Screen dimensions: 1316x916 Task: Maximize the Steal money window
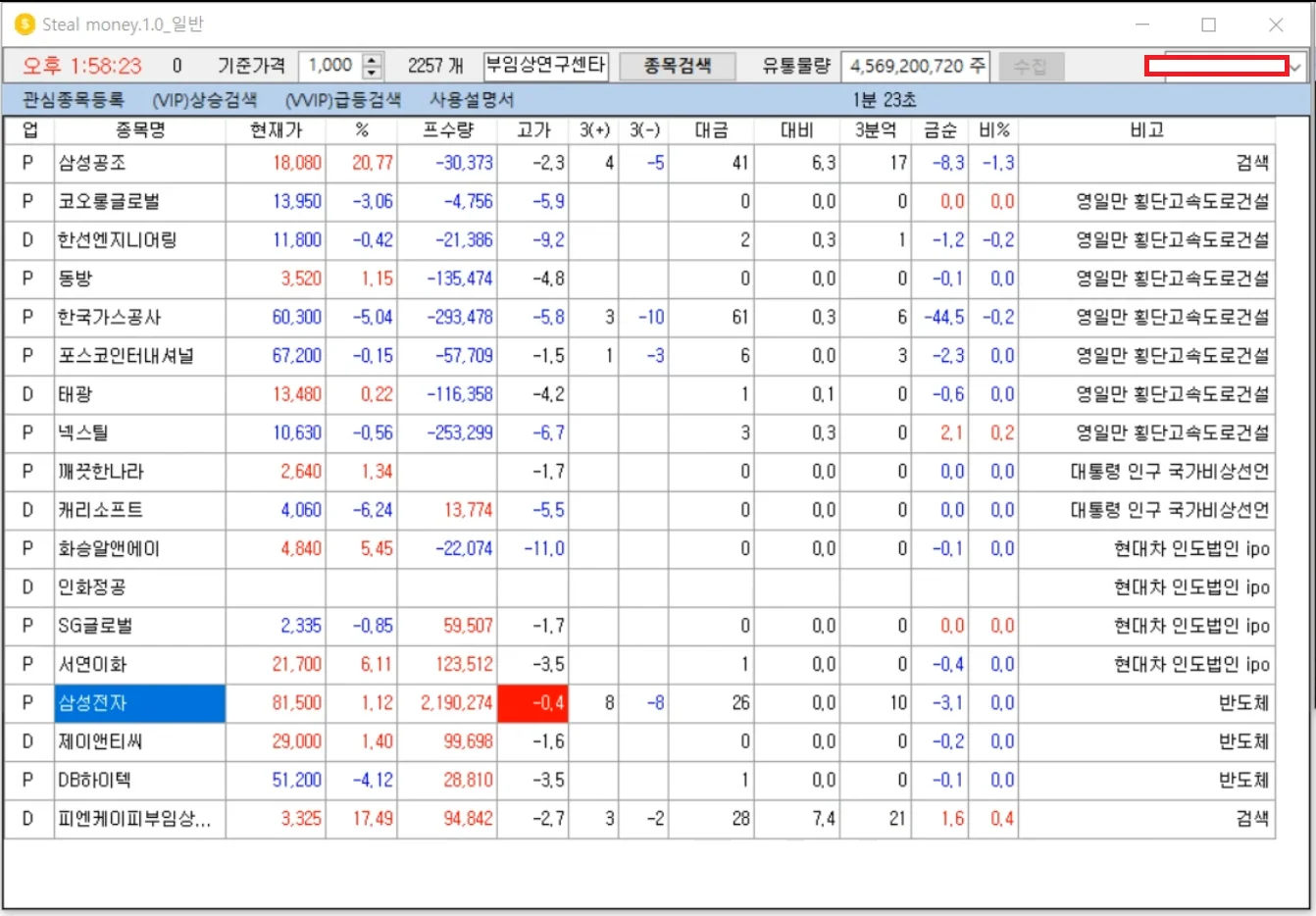(1209, 25)
